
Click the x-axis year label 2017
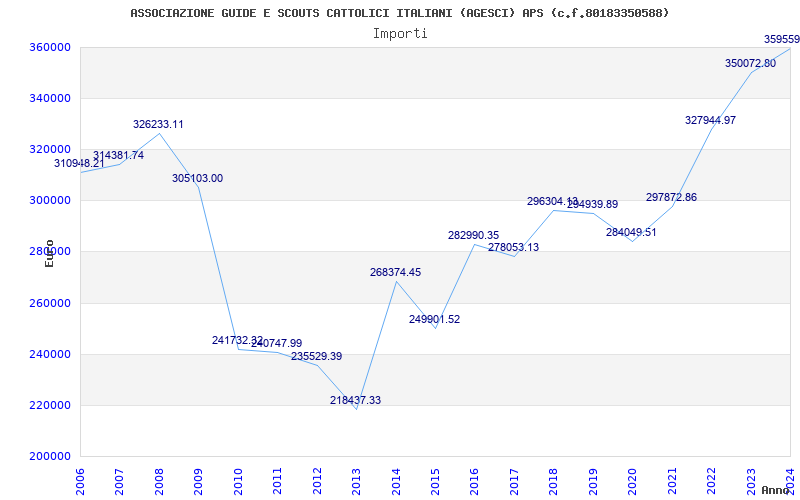click(514, 481)
